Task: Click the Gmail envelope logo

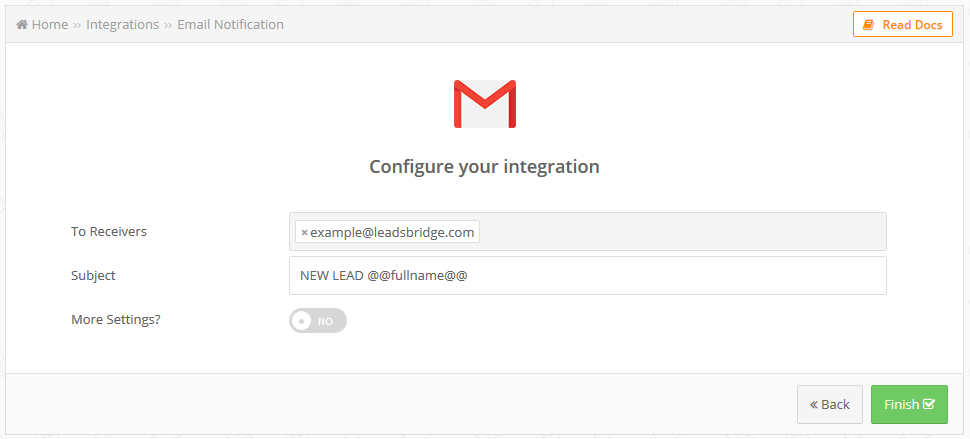Action: 484,104
